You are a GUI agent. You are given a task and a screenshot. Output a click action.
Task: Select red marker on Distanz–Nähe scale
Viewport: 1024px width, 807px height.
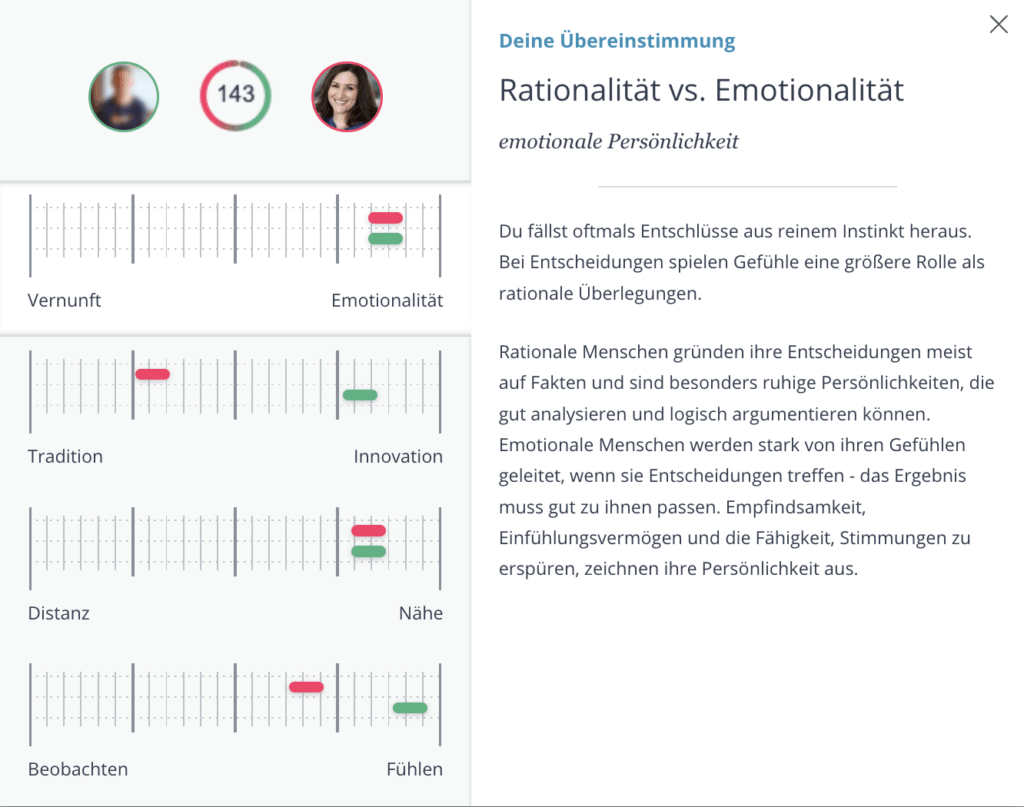pos(368,530)
